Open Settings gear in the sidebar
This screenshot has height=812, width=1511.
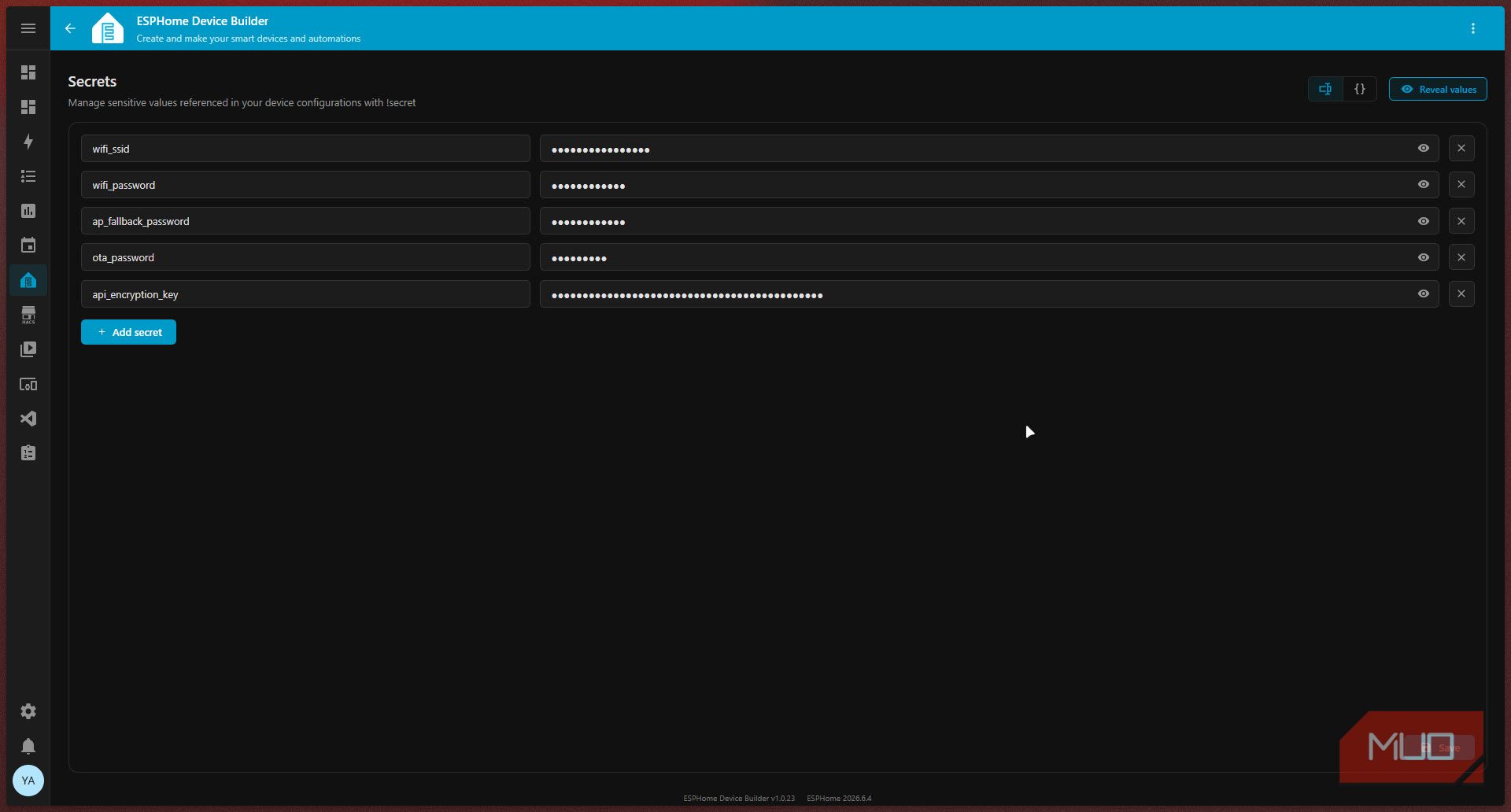(x=28, y=711)
